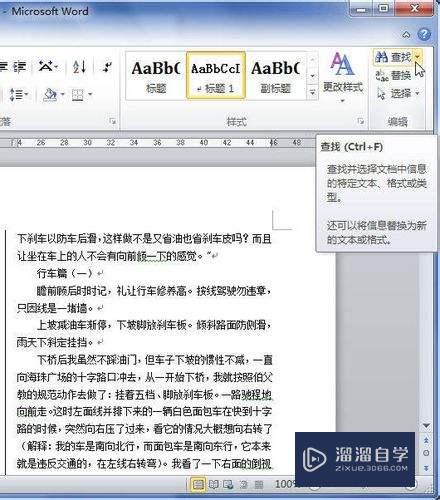The image size is (440, 500).
Task: Switch to Outline view
Action: pyautogui.click(x=244, y=484)
